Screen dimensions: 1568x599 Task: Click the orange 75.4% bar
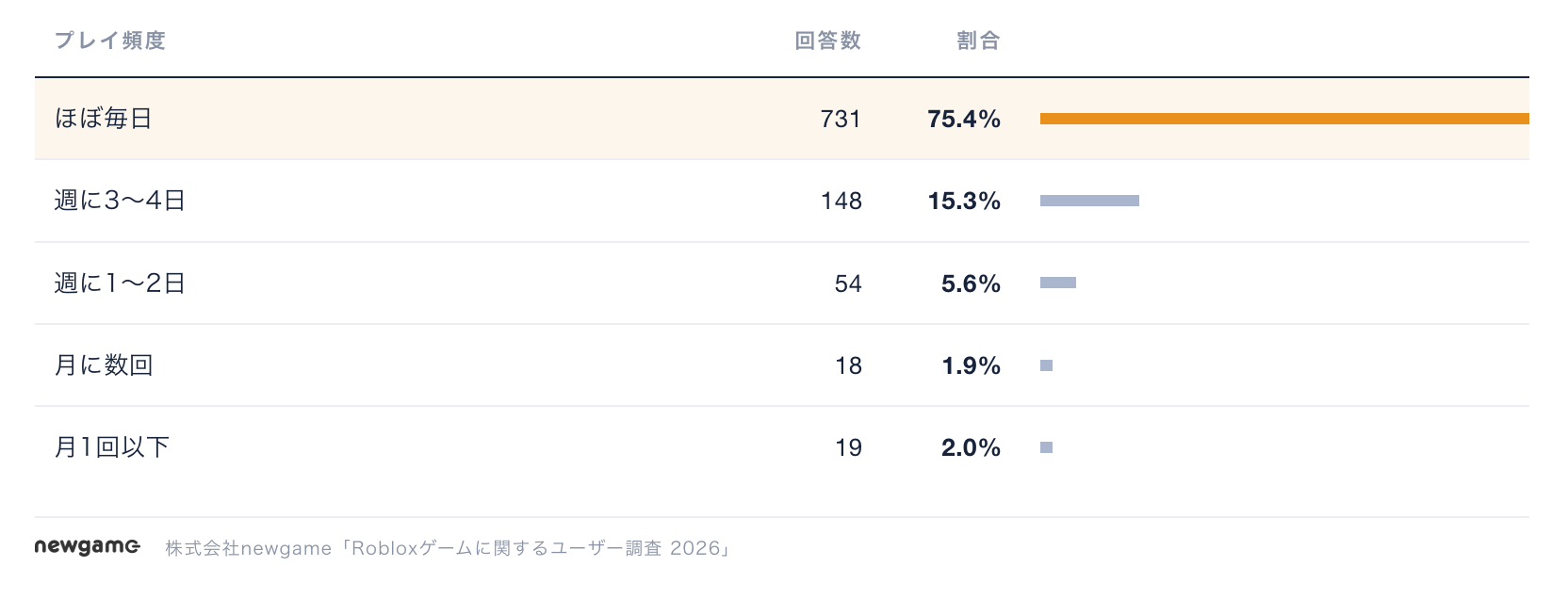(1284, 119)
